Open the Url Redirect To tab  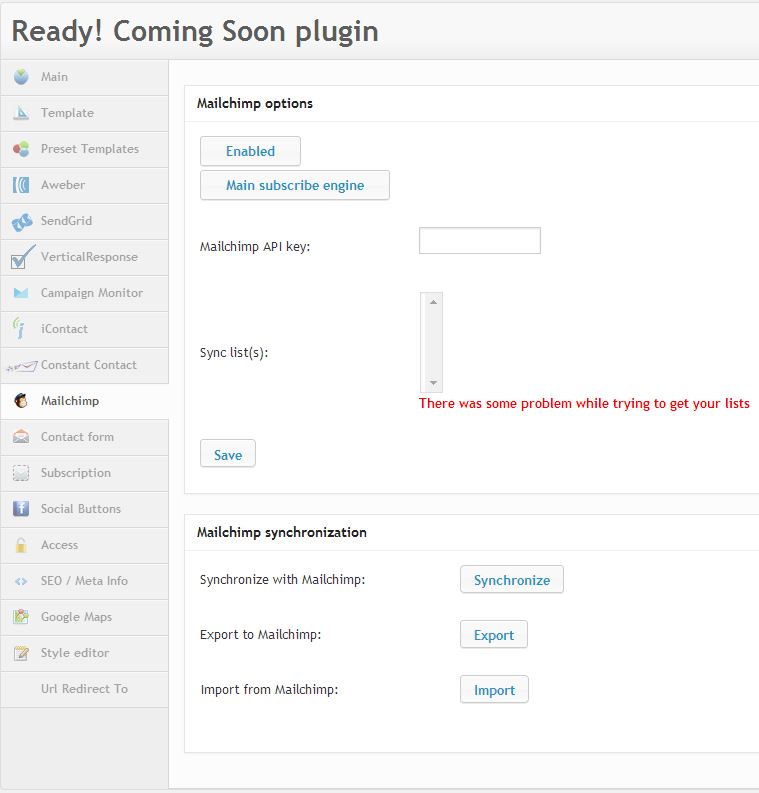[x=84, y=689]
